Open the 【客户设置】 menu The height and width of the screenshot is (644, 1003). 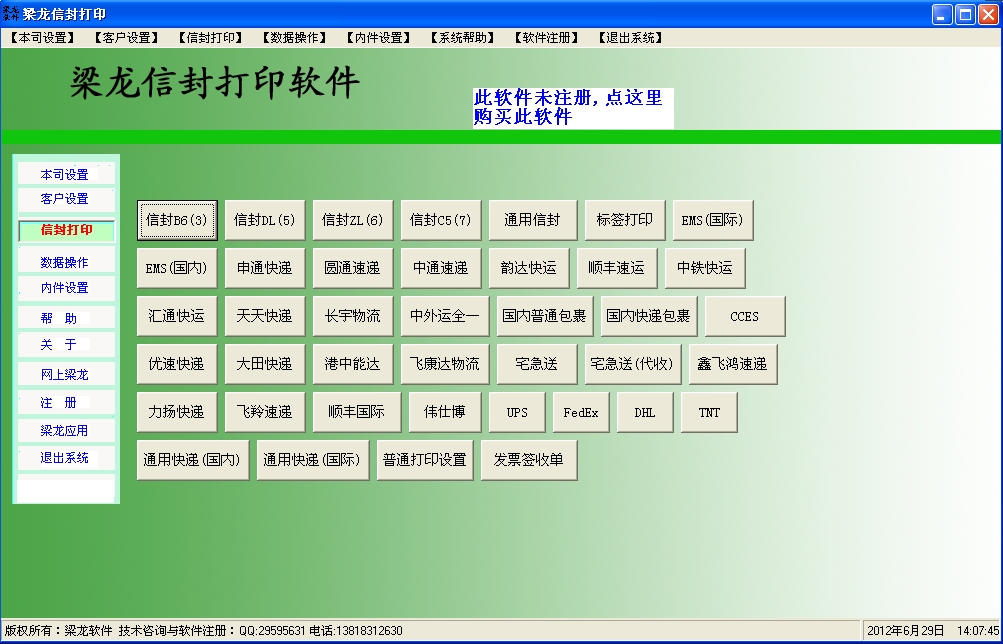tap(127, 38)
